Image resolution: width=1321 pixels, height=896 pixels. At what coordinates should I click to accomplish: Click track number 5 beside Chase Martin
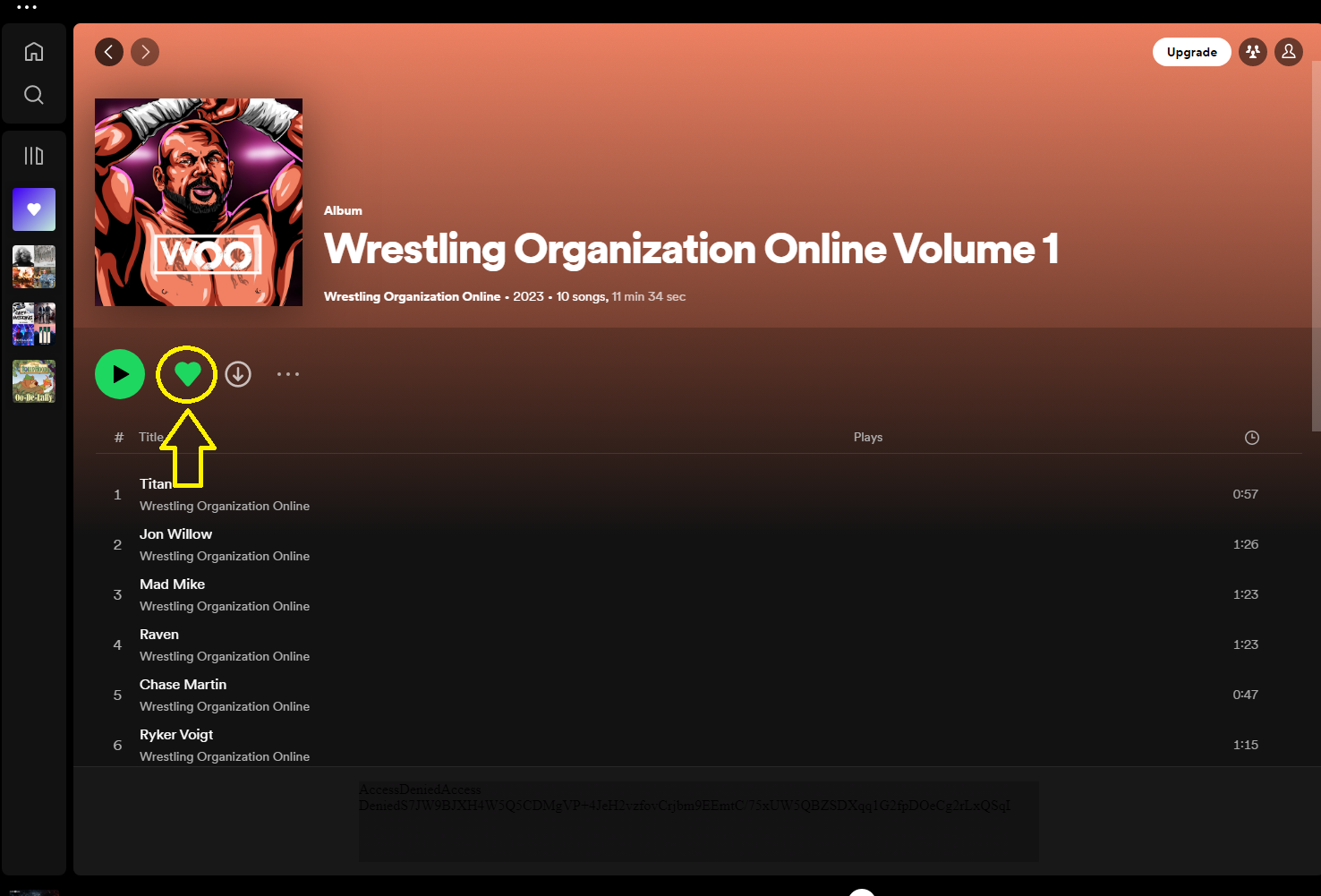pyautogui.click(x=117, y=695)
